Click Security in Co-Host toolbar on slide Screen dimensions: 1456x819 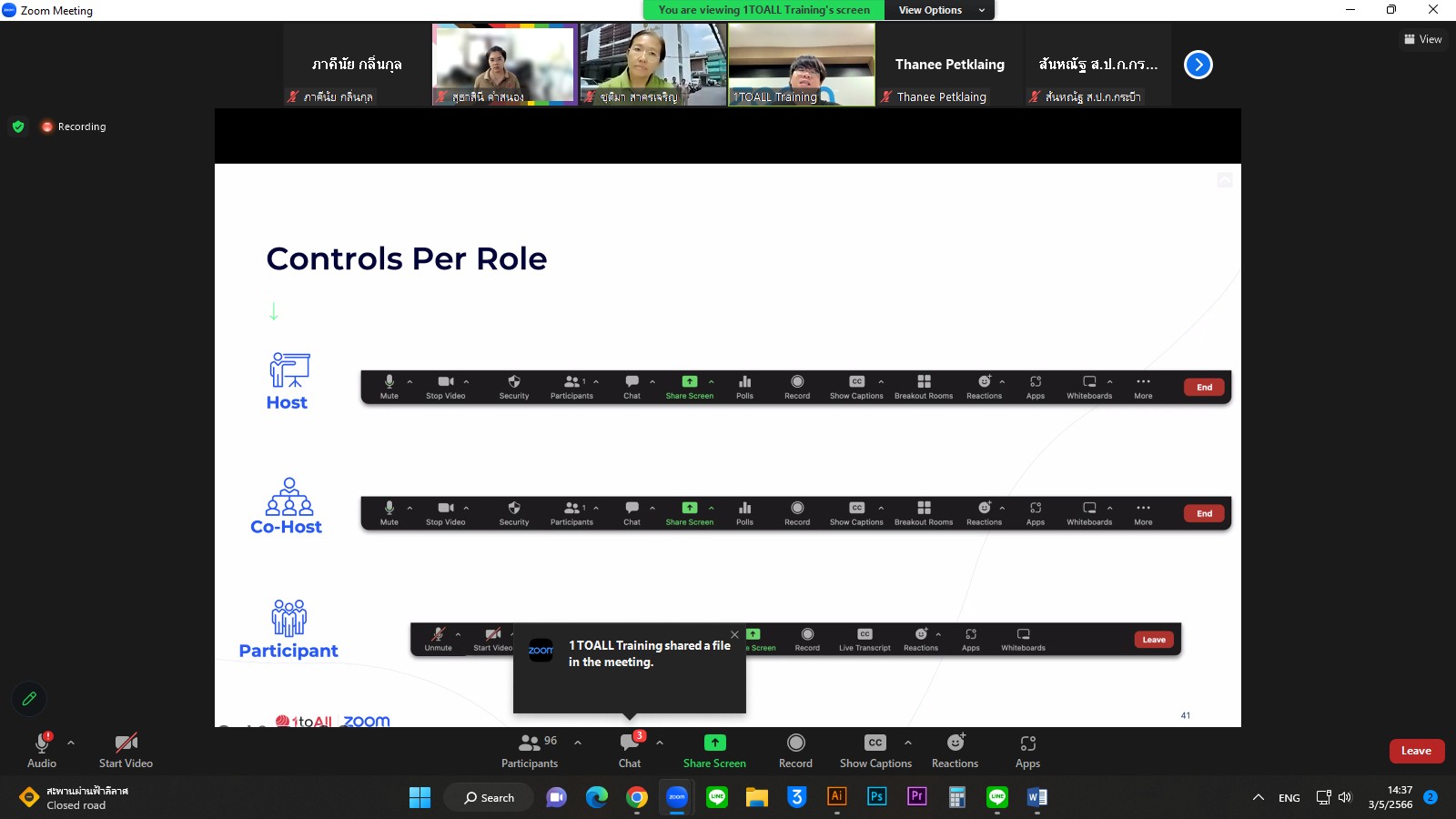[514, 513]
